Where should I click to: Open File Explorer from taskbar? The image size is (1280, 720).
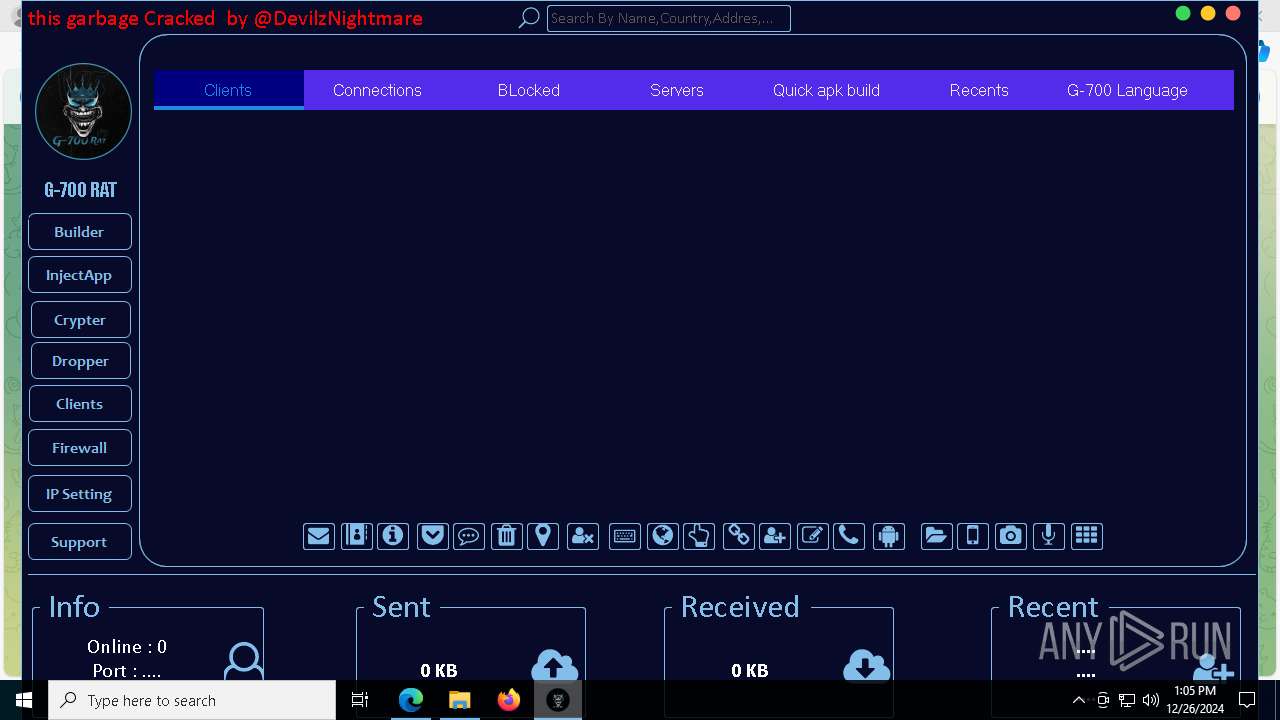460,700
